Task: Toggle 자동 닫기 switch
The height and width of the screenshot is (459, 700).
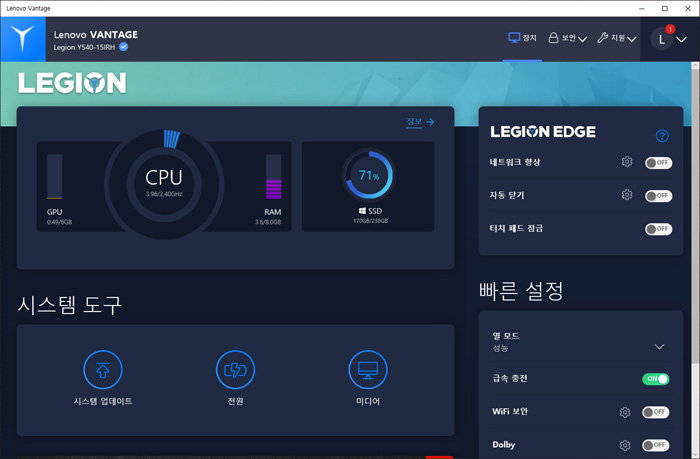Action: click(658, 196)
